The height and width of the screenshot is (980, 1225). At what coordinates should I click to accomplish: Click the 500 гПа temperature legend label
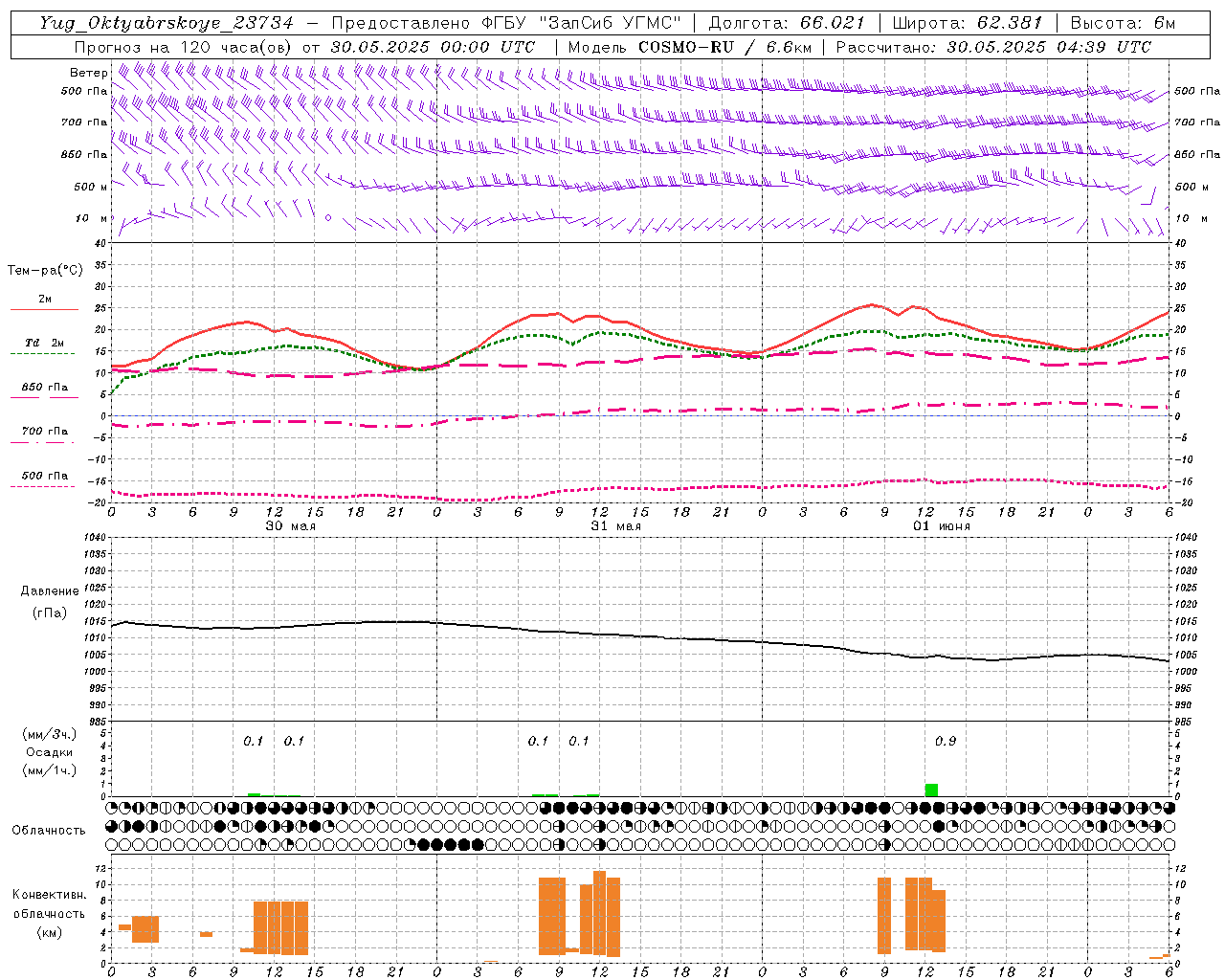coord(45,476)
